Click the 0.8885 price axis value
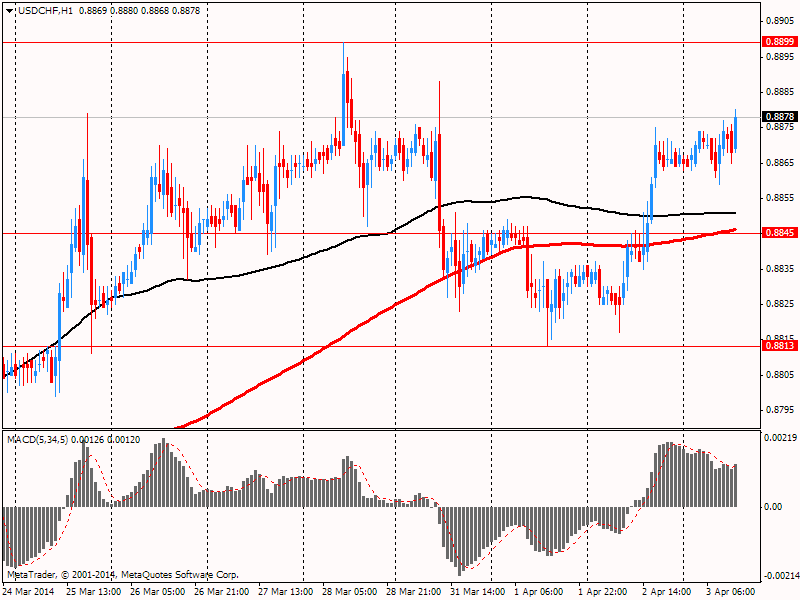Screen dimensions: 800x600 (x=780, y=92)
